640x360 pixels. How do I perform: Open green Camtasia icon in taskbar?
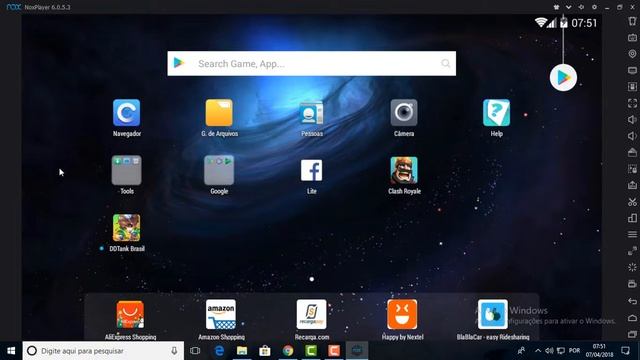[311, 351]
